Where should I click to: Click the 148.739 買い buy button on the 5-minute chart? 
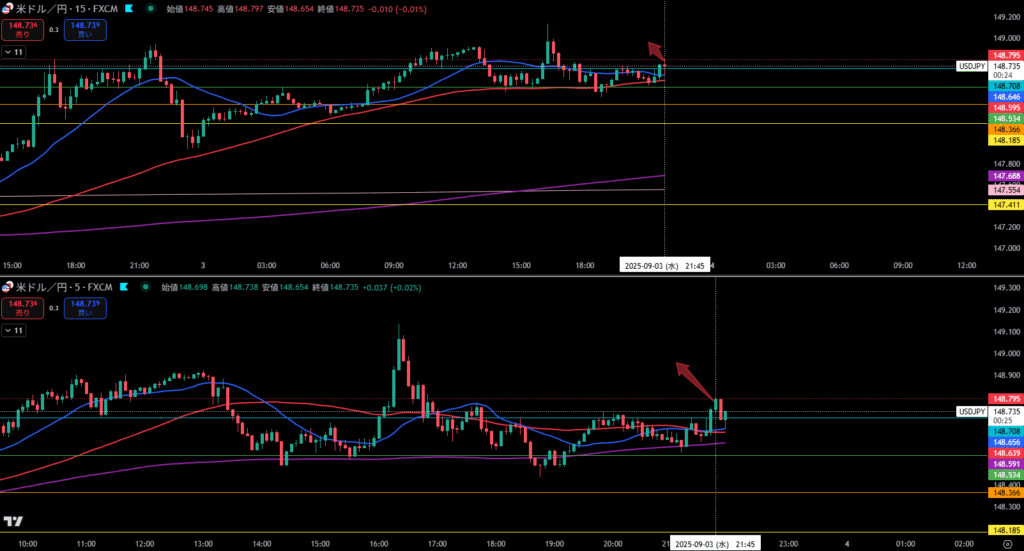point(85,308)
